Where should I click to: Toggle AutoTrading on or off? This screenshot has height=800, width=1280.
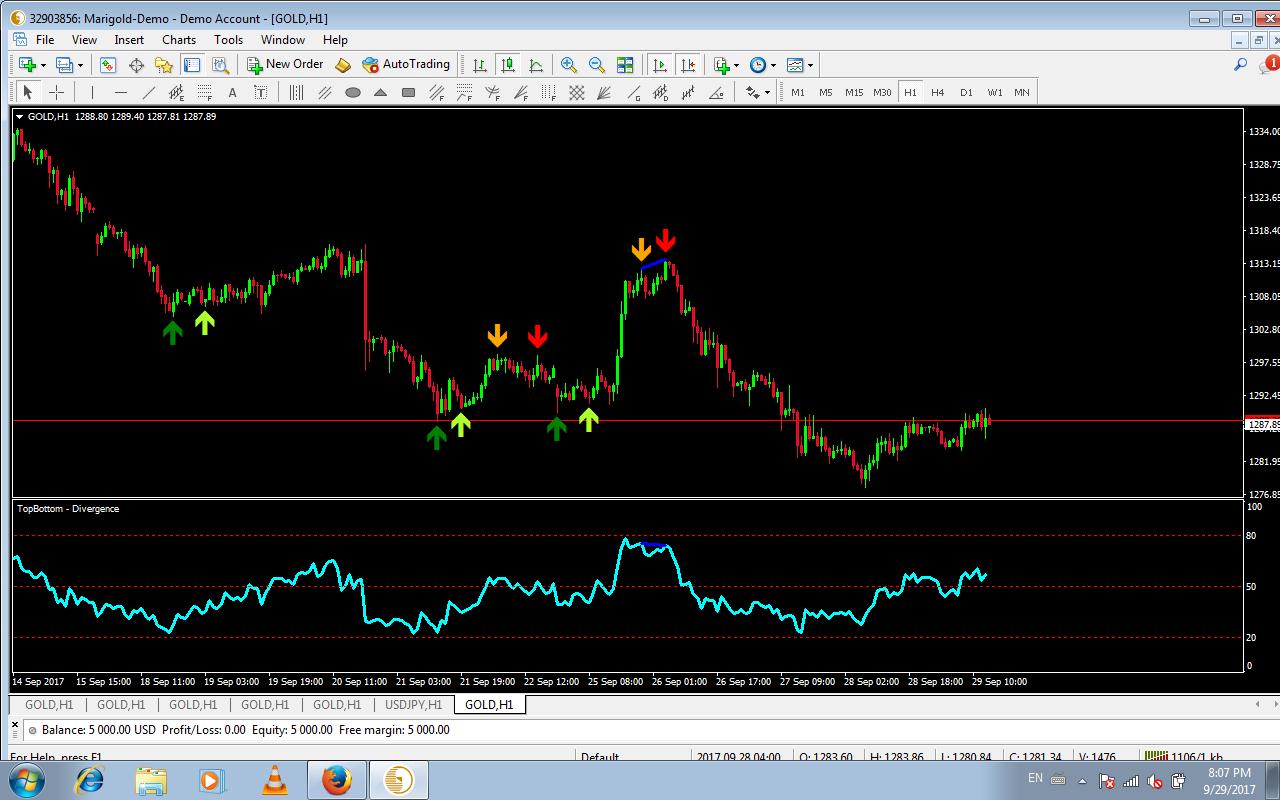point(406,65)
